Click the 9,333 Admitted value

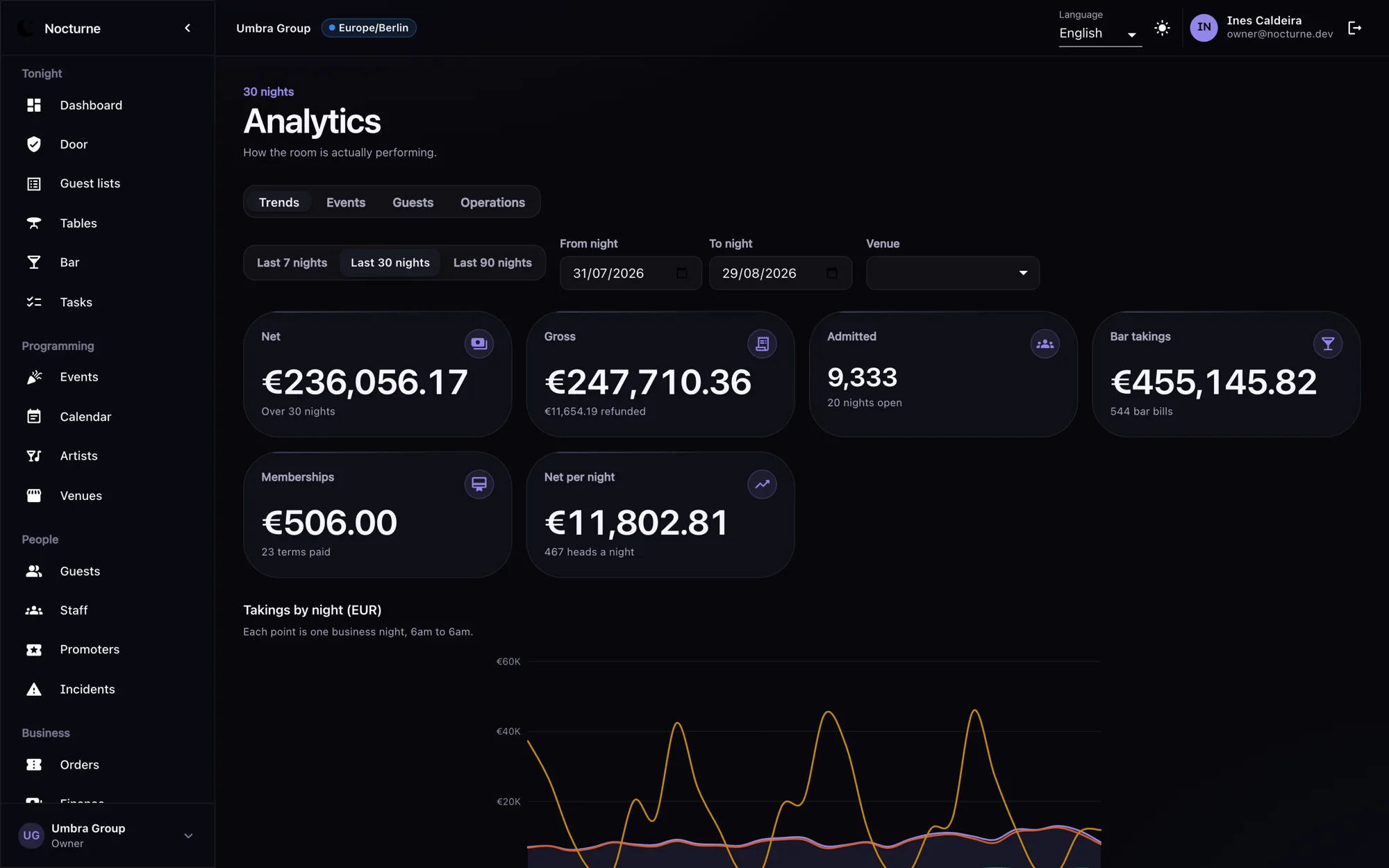[863, 377]
